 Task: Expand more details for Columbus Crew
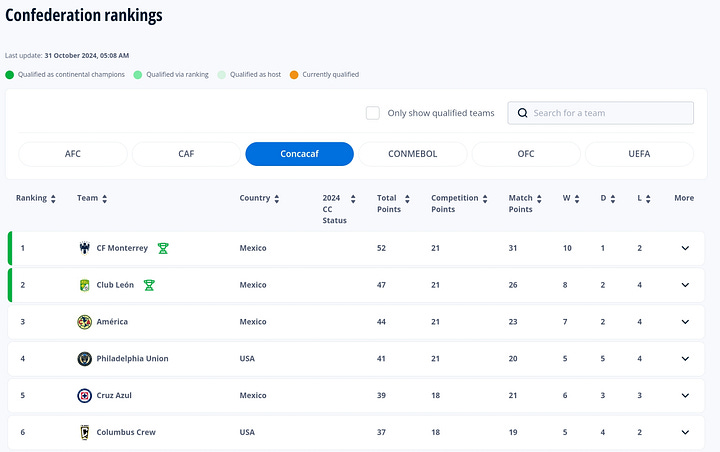point(685,432)
